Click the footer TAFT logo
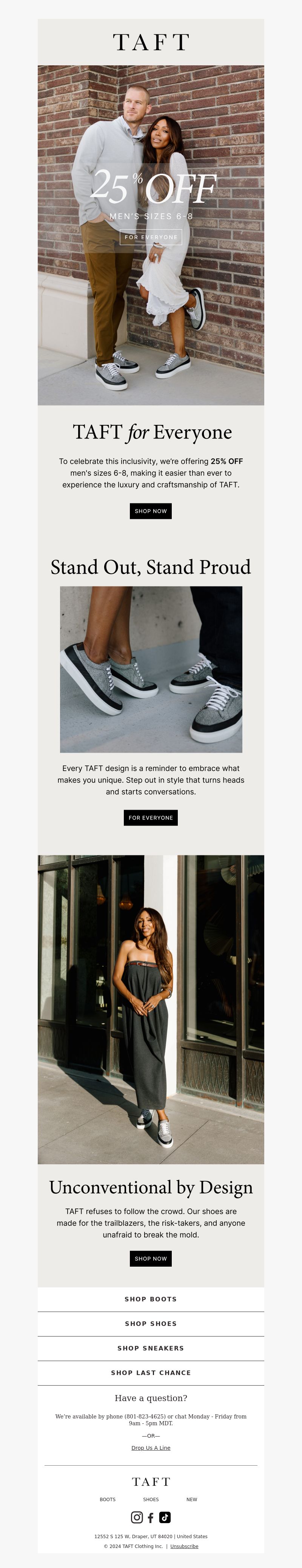The image size is (302, 1568). pyautogui.click(x=151, y=1482)
